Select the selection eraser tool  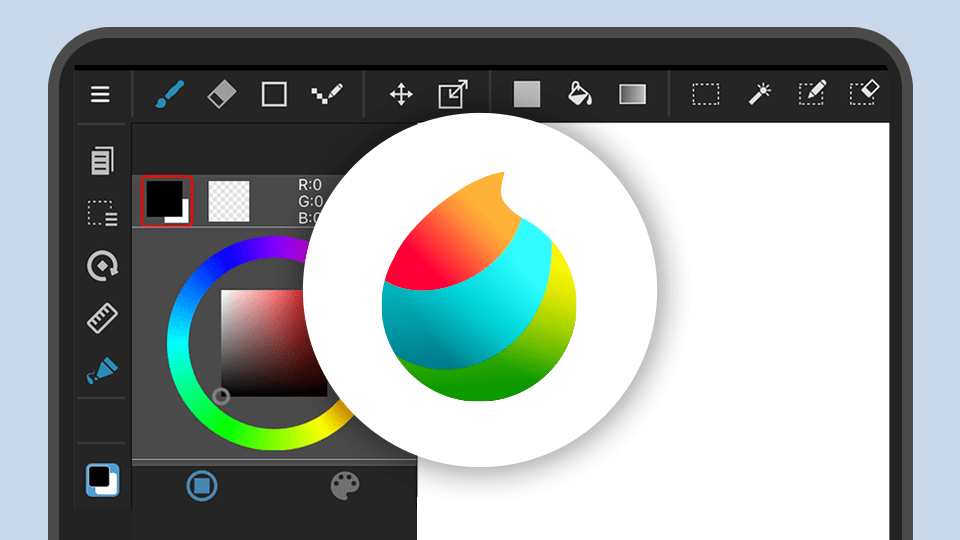[863, 94]
